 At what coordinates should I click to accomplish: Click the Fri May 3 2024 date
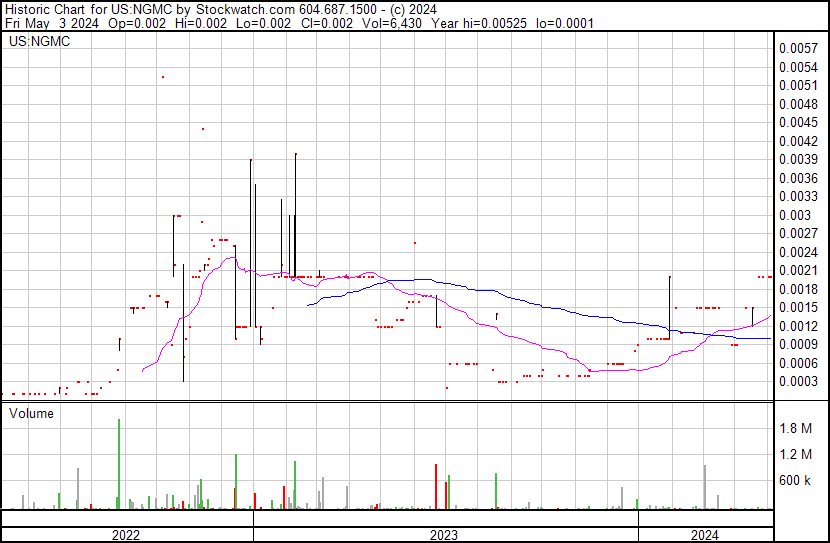click(x=52, y=23)
